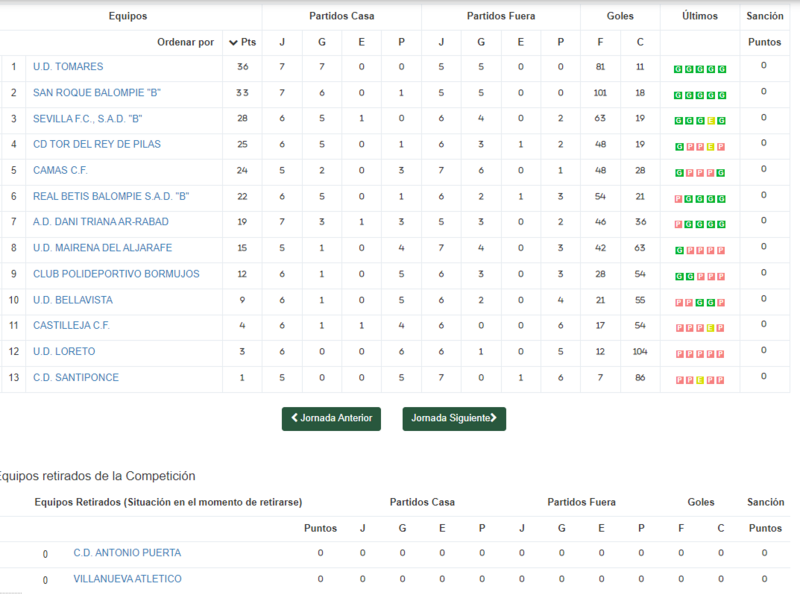Go to Jornada Anterior
The image size is (800, 595).
331,418
